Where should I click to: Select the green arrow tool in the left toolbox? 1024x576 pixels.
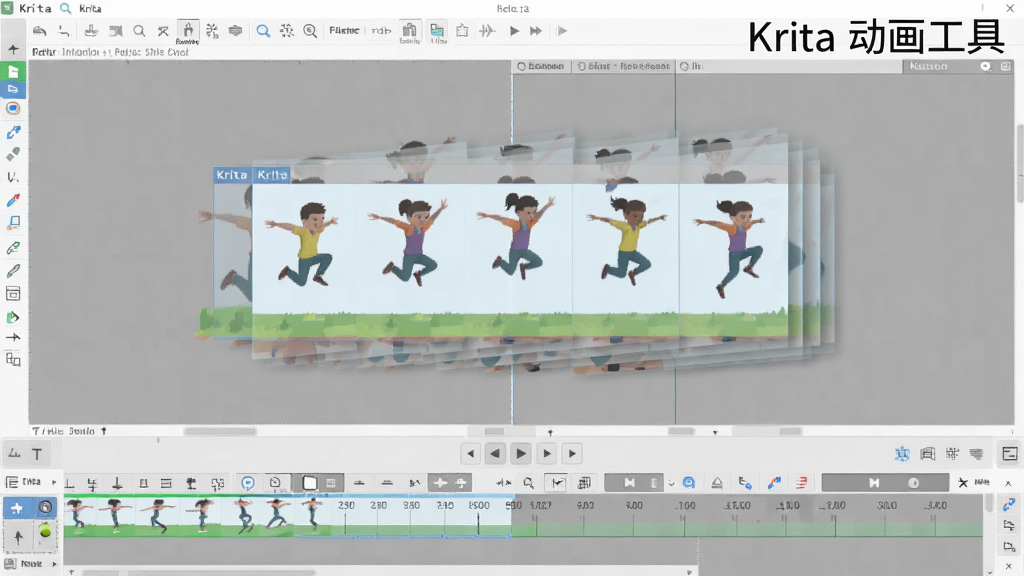pyautogui.click(x=13, y=317)
